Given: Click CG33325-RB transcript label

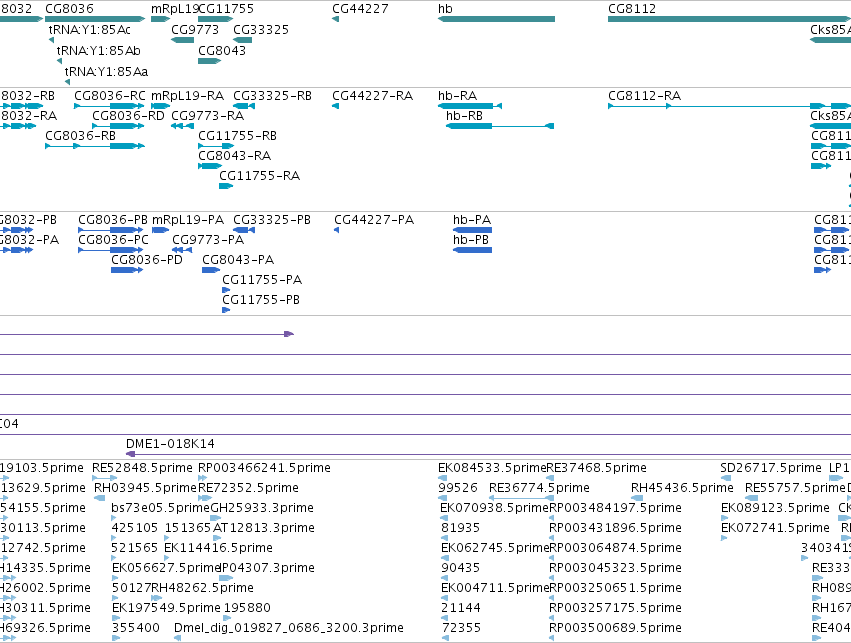Looking at the screenshot, I should pyautogui.click(x=272, y=96).
